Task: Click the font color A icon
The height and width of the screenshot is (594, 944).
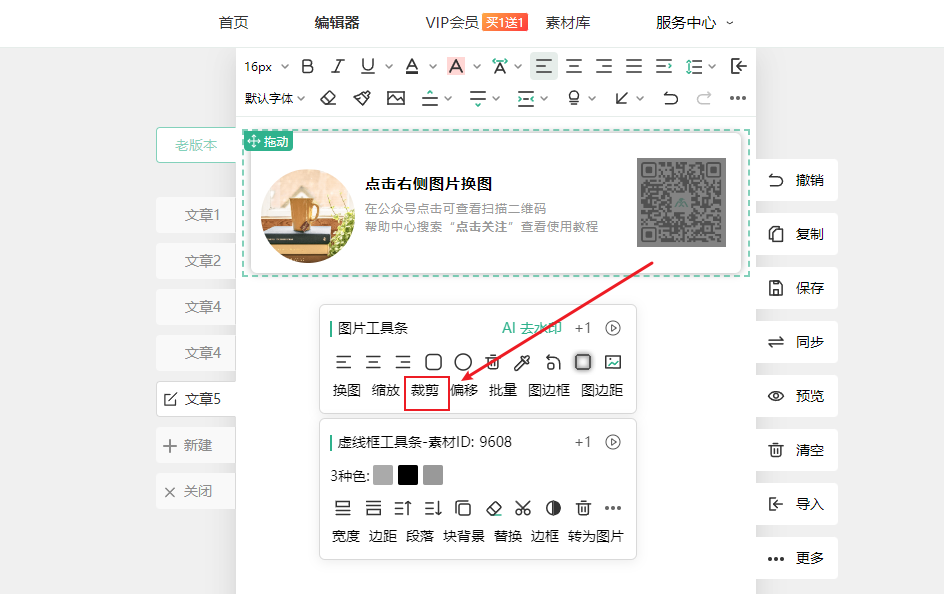Action: [412, 66]
